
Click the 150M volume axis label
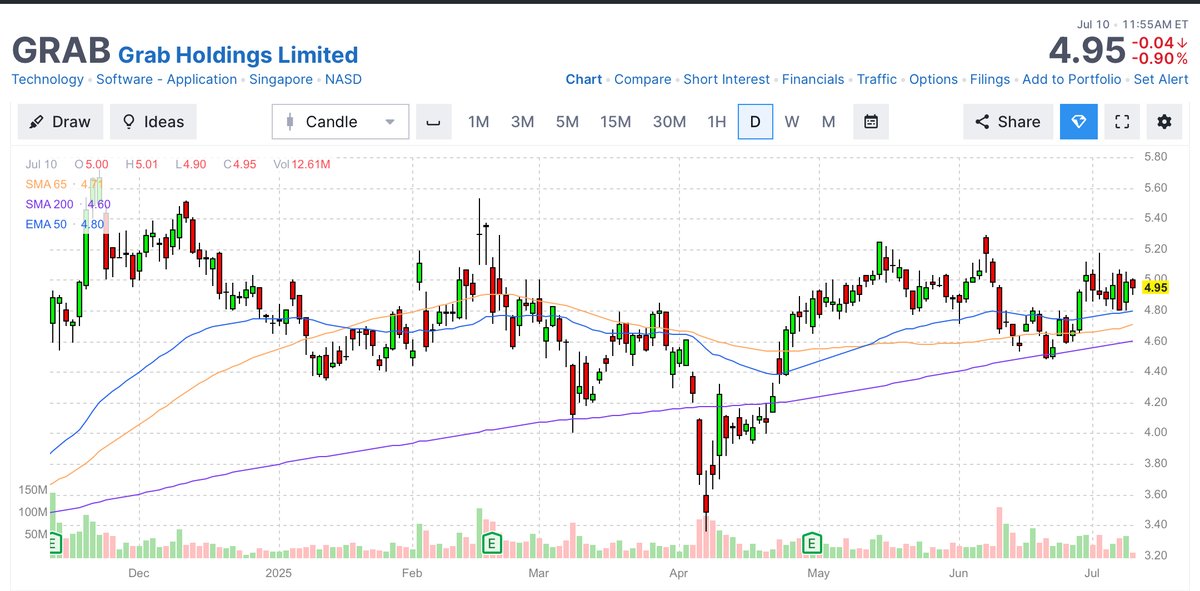(x=31, y=490)
